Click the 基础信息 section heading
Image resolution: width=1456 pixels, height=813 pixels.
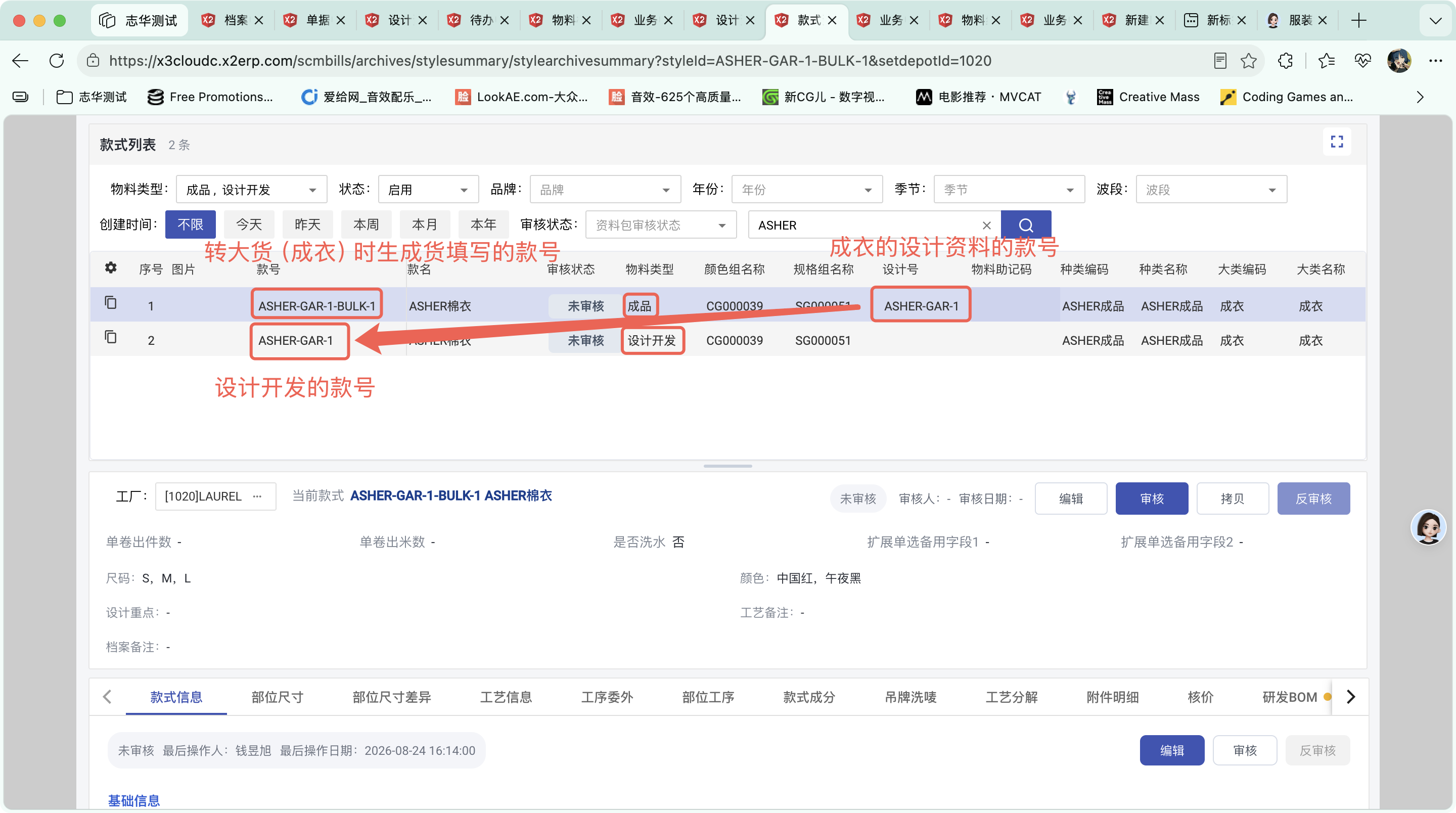[134, 800]
